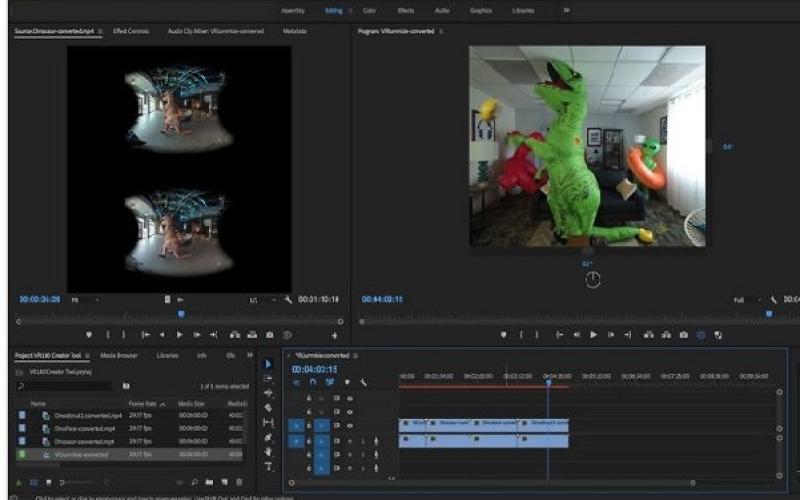
Task: Open the Full resolution dropdown in Program monitor
Action: pyautogui.click(x=744, y=299)
